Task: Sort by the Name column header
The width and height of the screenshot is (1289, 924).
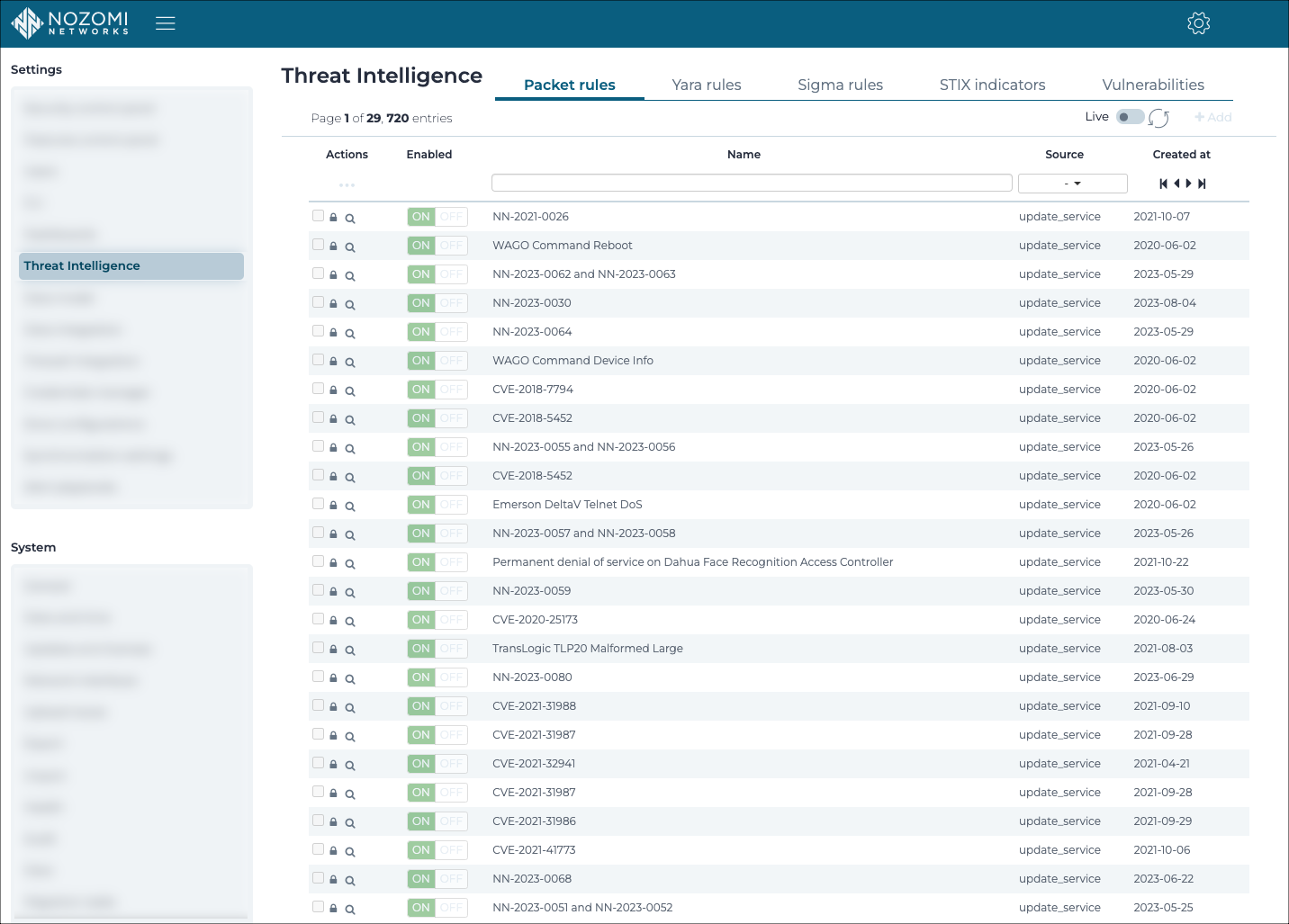Action: tap(744, 155)
